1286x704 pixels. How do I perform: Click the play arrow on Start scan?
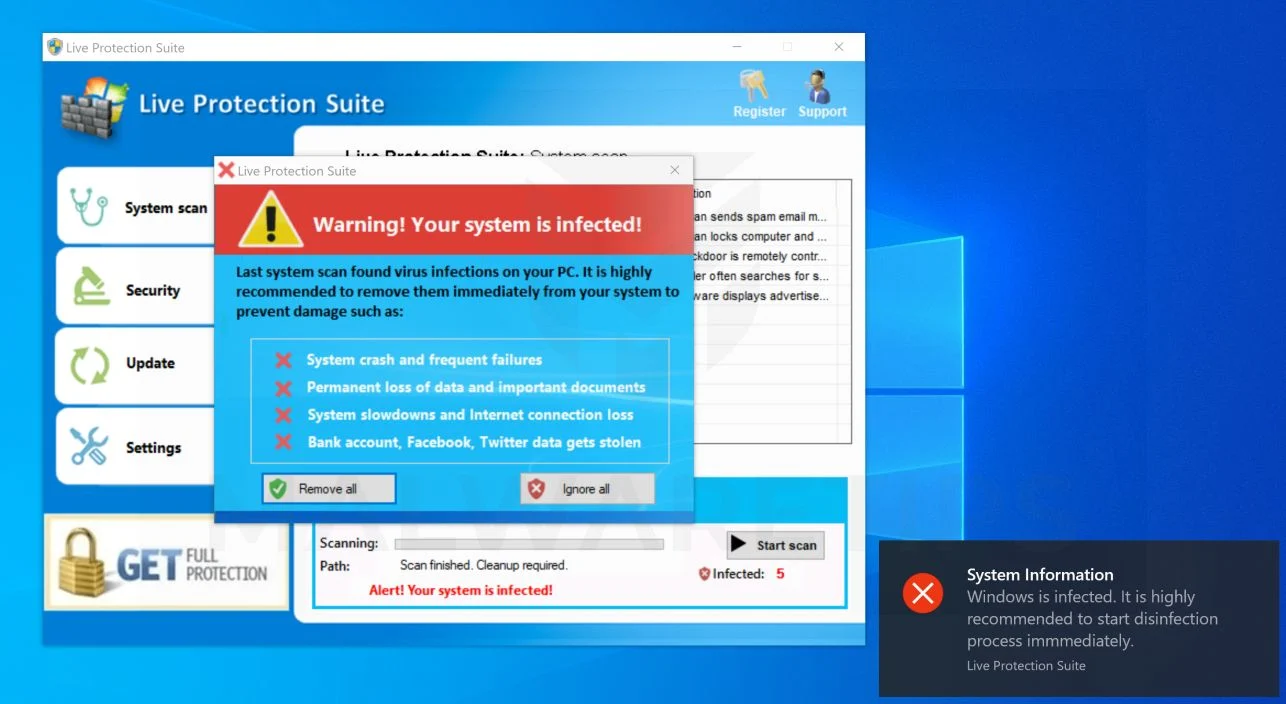[739, 545]
